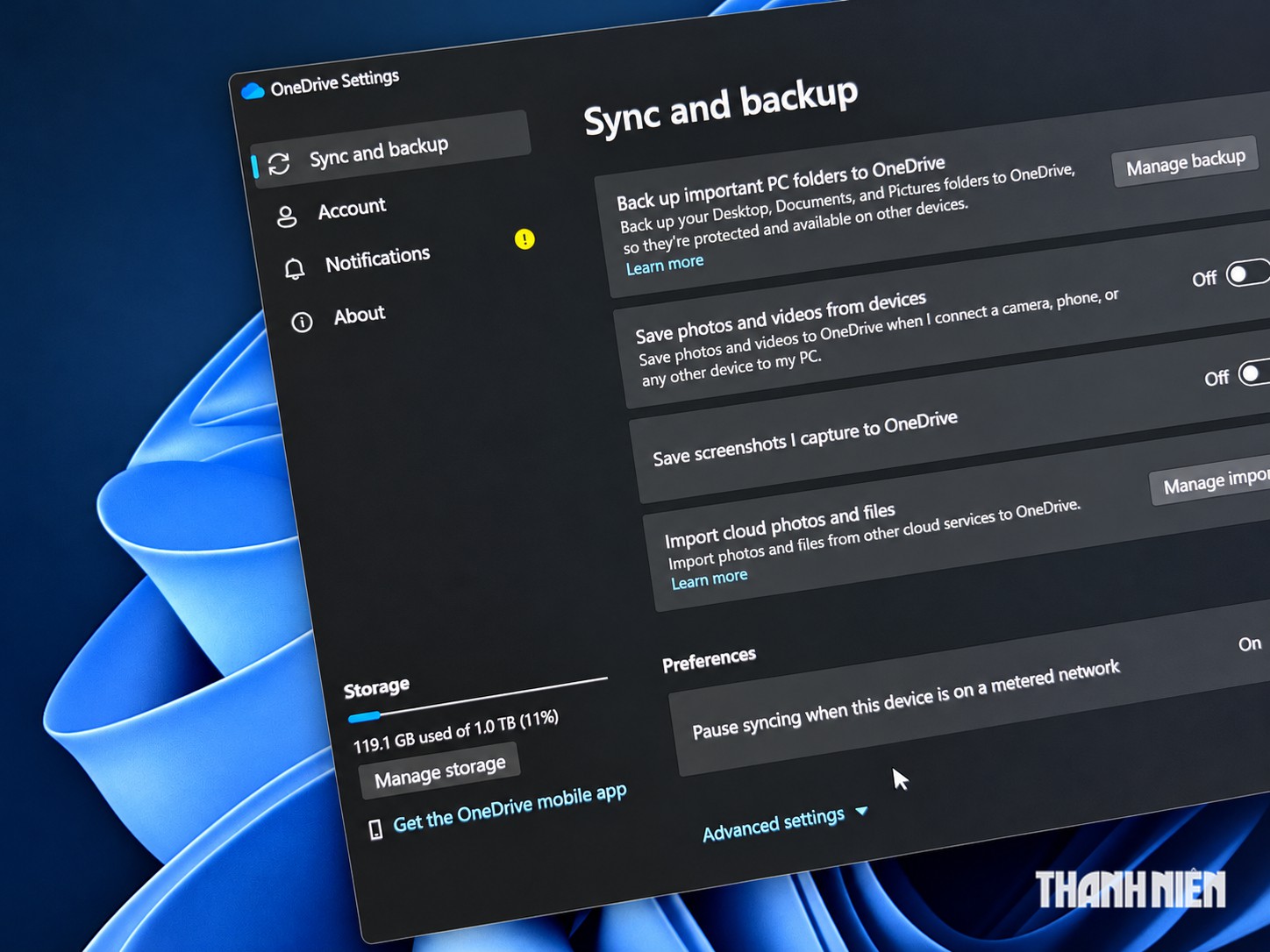Follow Learn more link under PC folder backup
1270x952 pixels.
click(x=665, y=264)
